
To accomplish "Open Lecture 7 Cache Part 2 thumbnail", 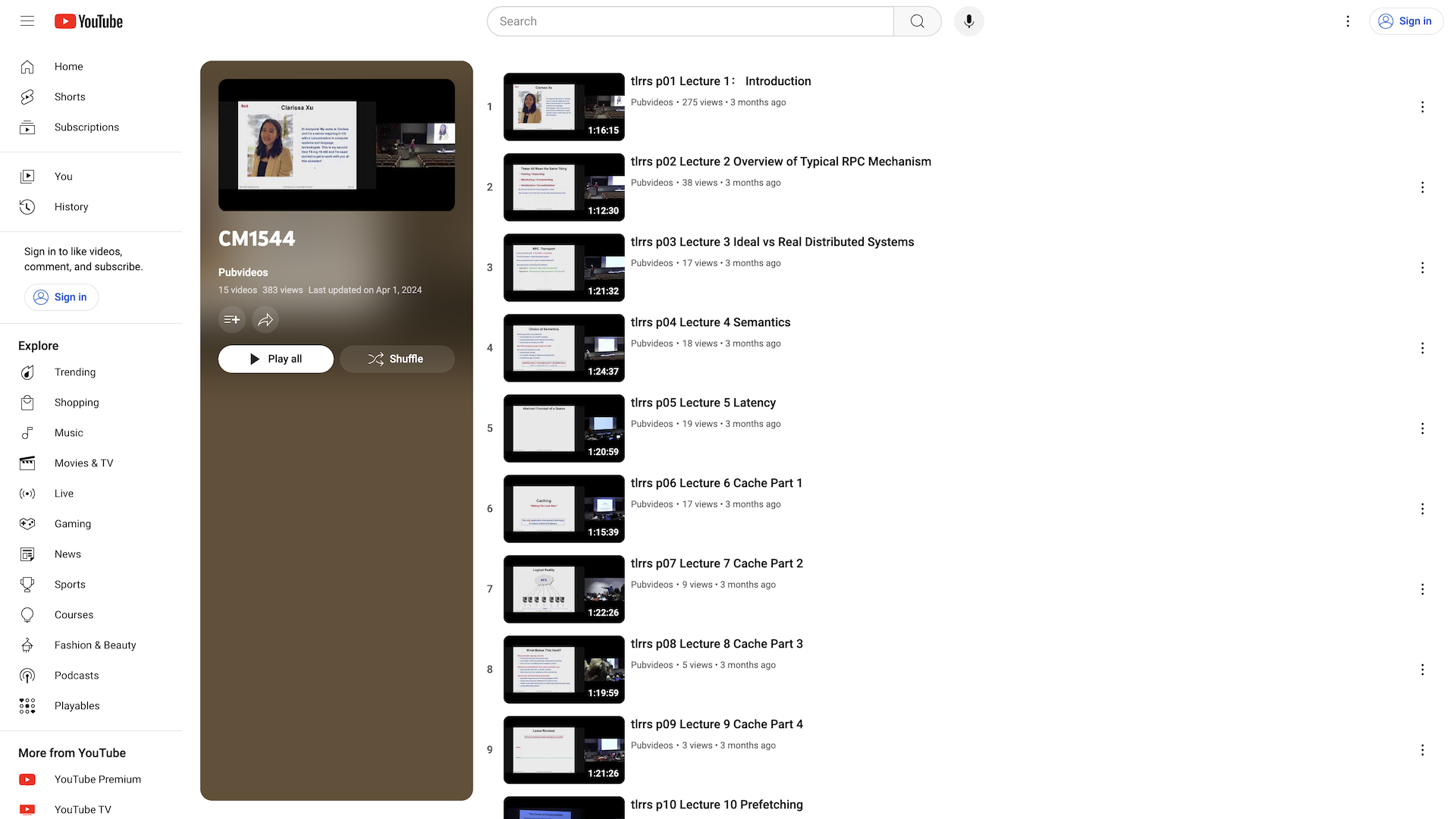I will coord(564,589).
